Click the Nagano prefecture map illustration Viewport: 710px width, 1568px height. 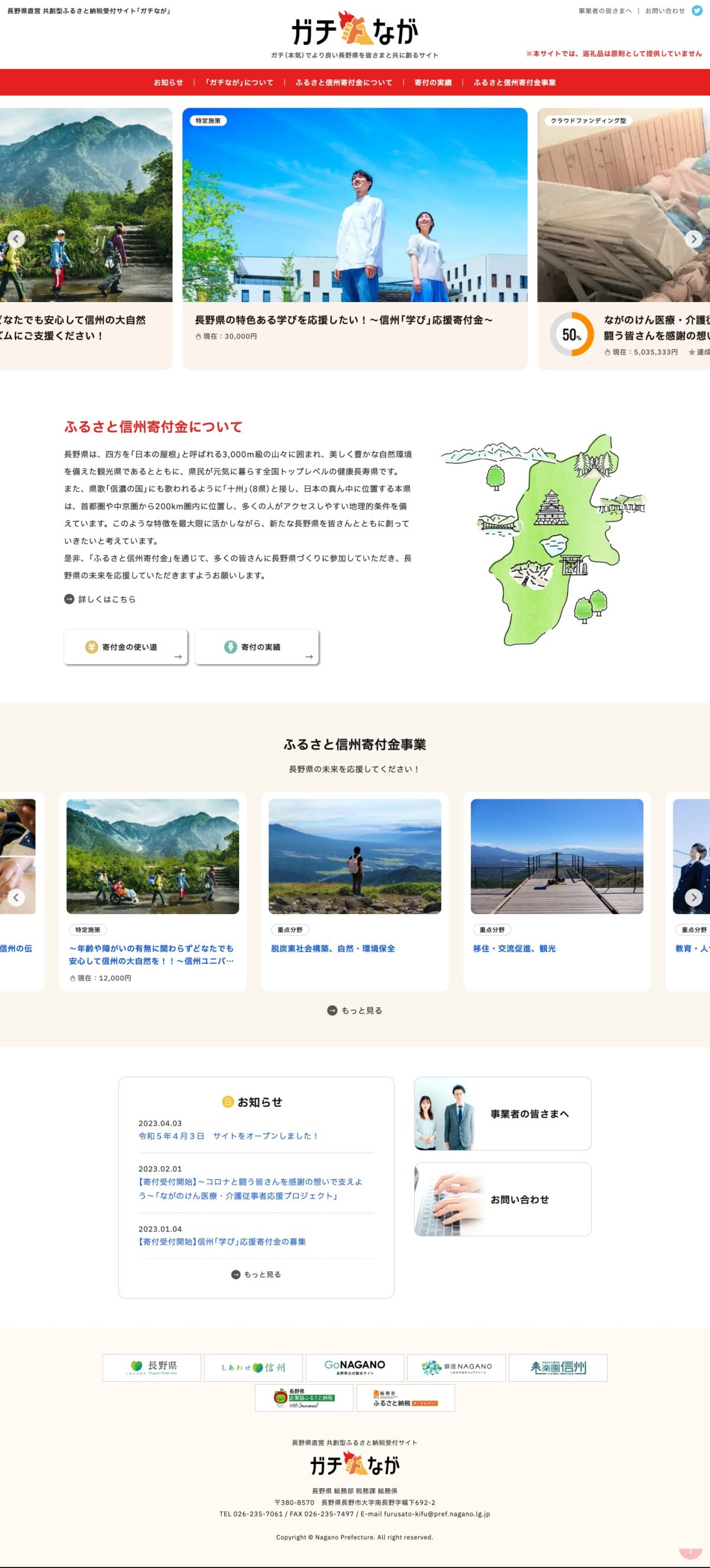pyautogui.click(x=543, y=539)
